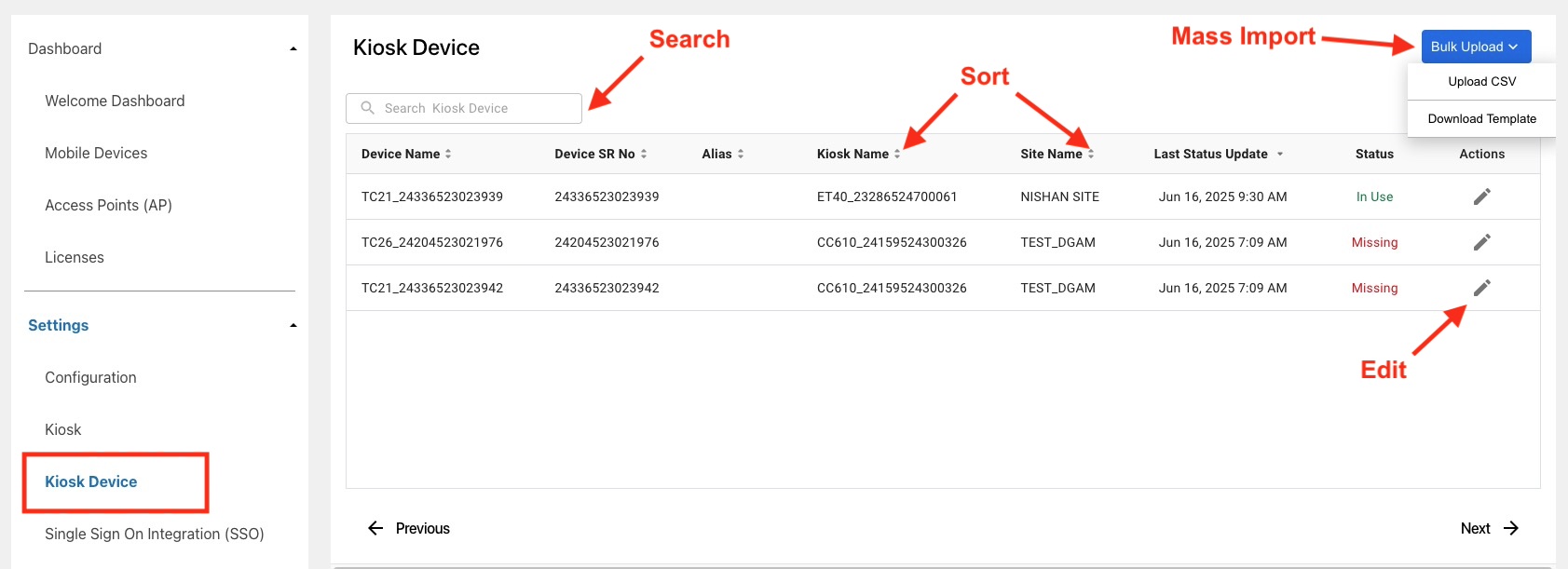Image resolution: width=1568 pixels, height=569 pixels.
Task: Go to the Previous page
Action: (x=409, y=528)
